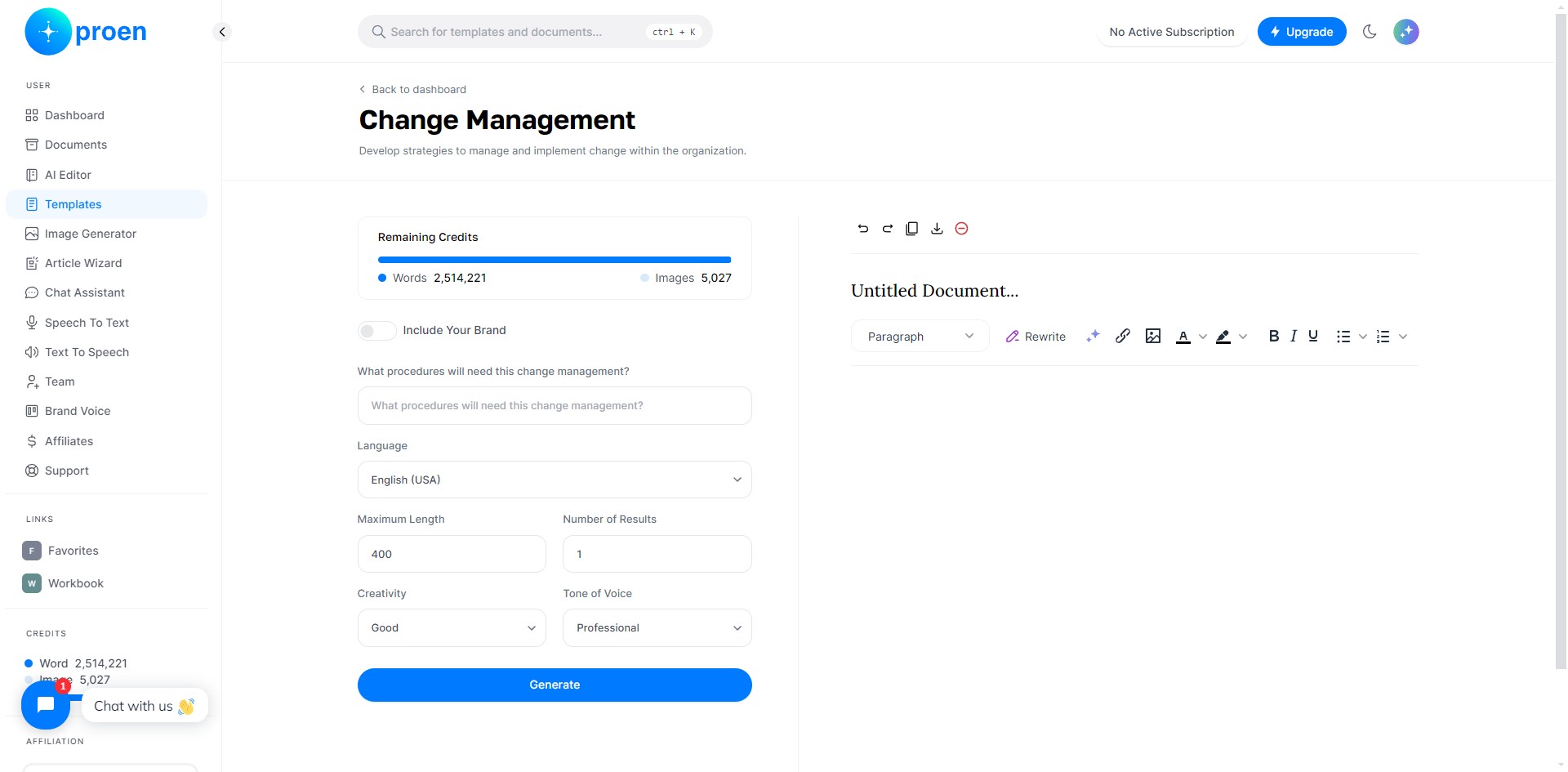Click the AI sparkle icon beside Rewrite

coord(1093,336)
